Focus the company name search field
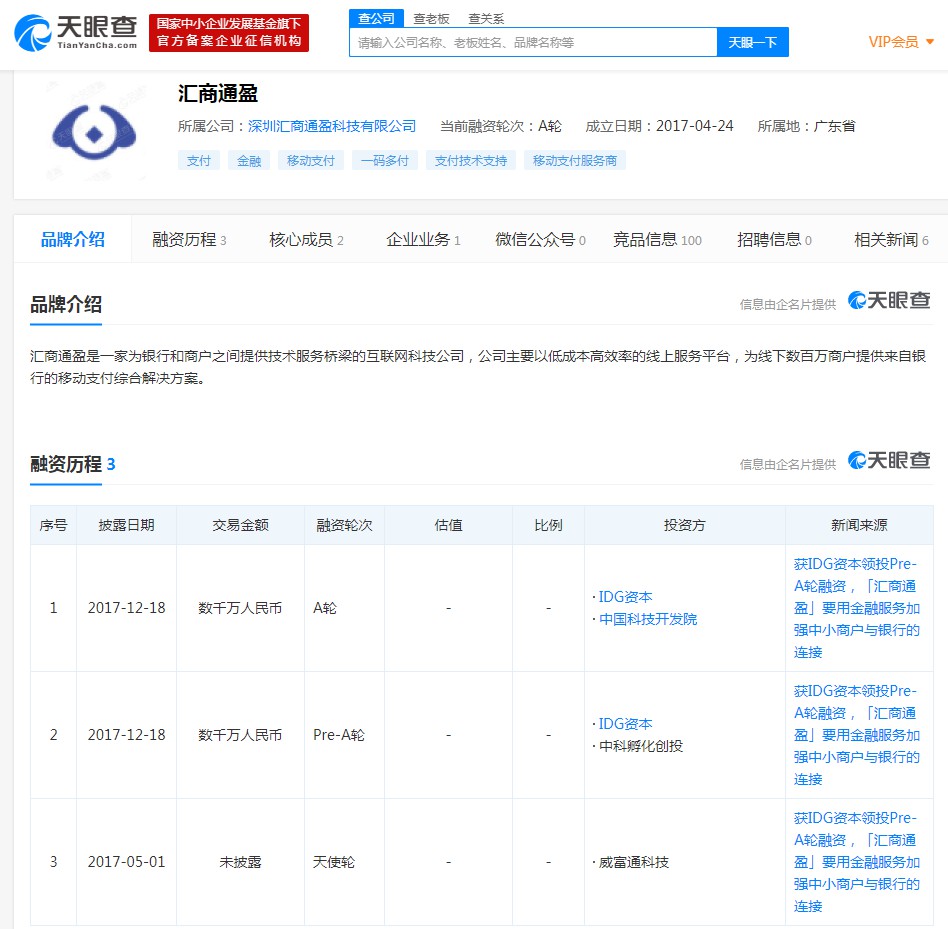 point(533,42)
